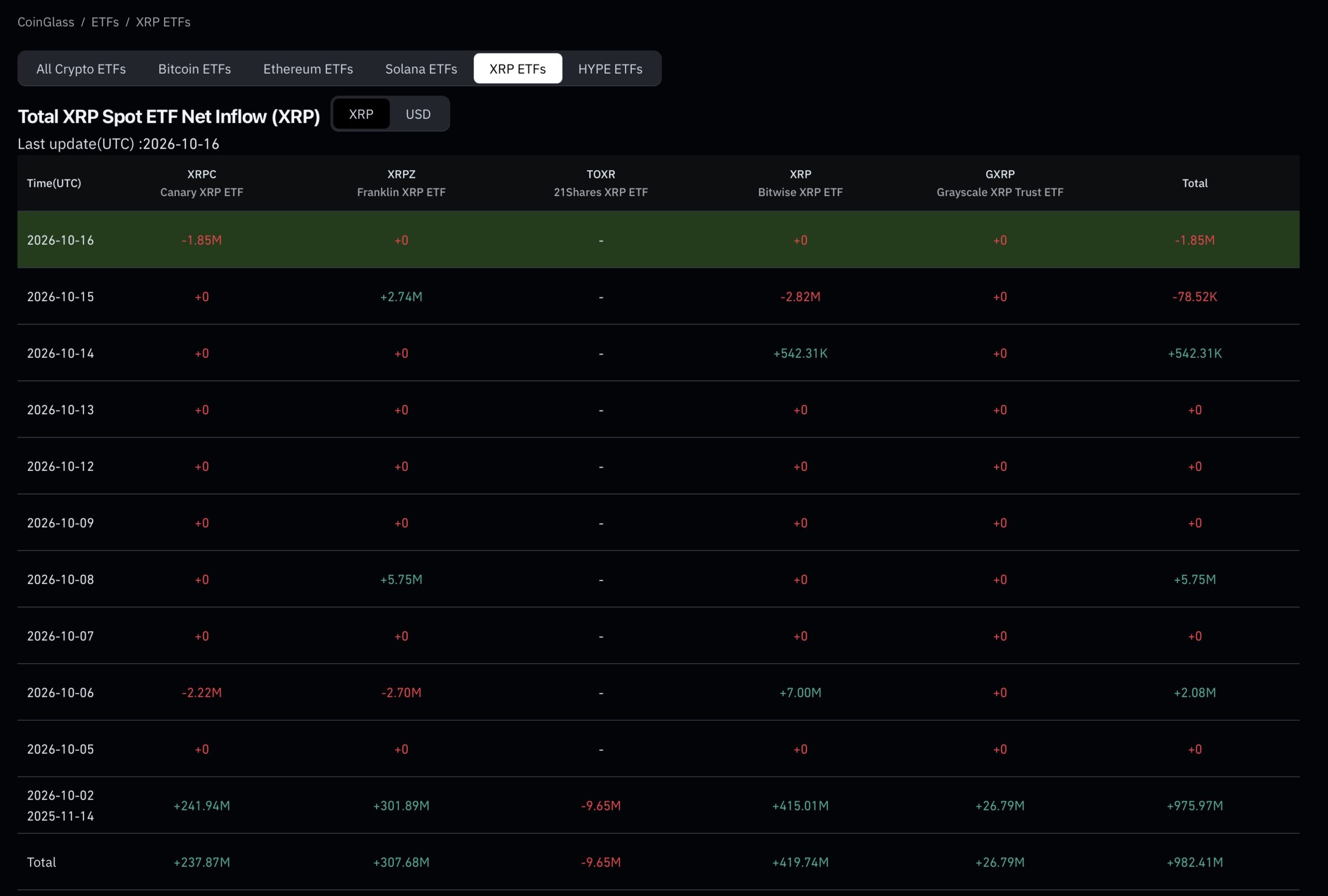Viewport: 1328px width, 896px height.
Task: Switch to the All Crypto ETFs tab
Action: (x=81, y=68)
